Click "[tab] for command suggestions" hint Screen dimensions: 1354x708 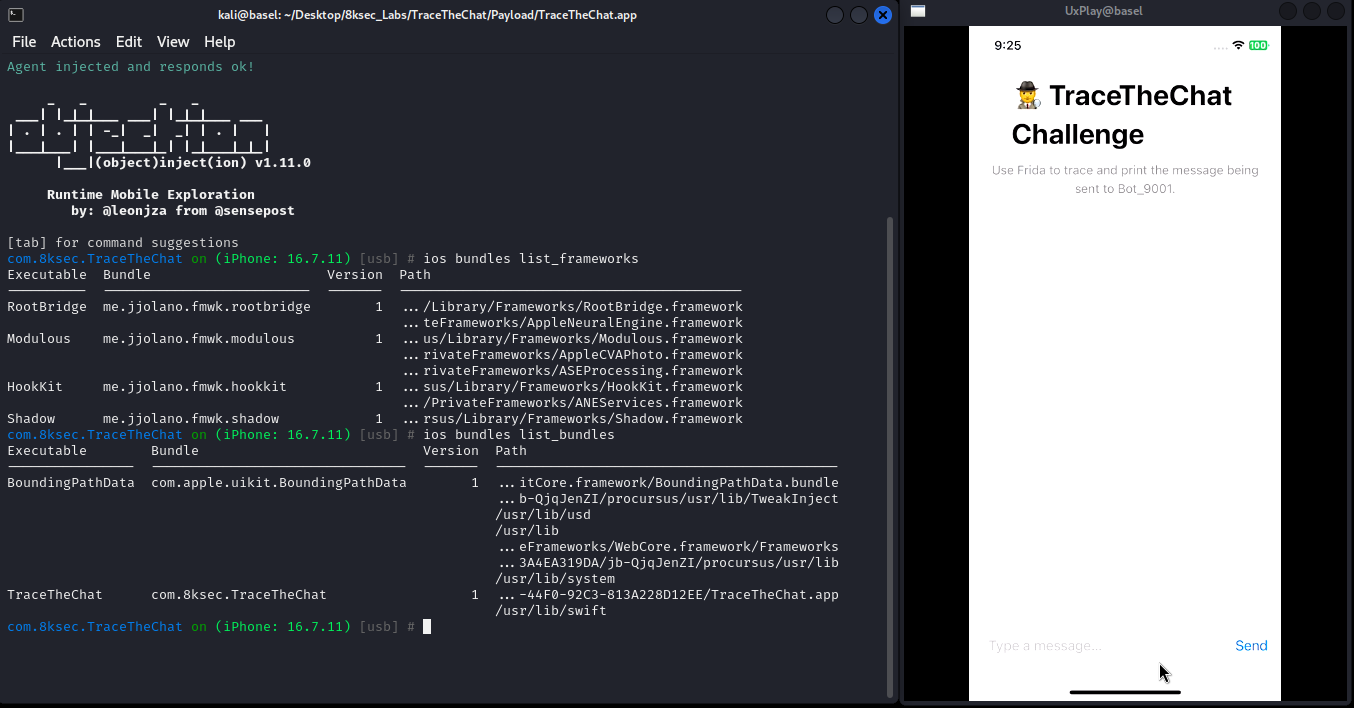coord(123,243)
